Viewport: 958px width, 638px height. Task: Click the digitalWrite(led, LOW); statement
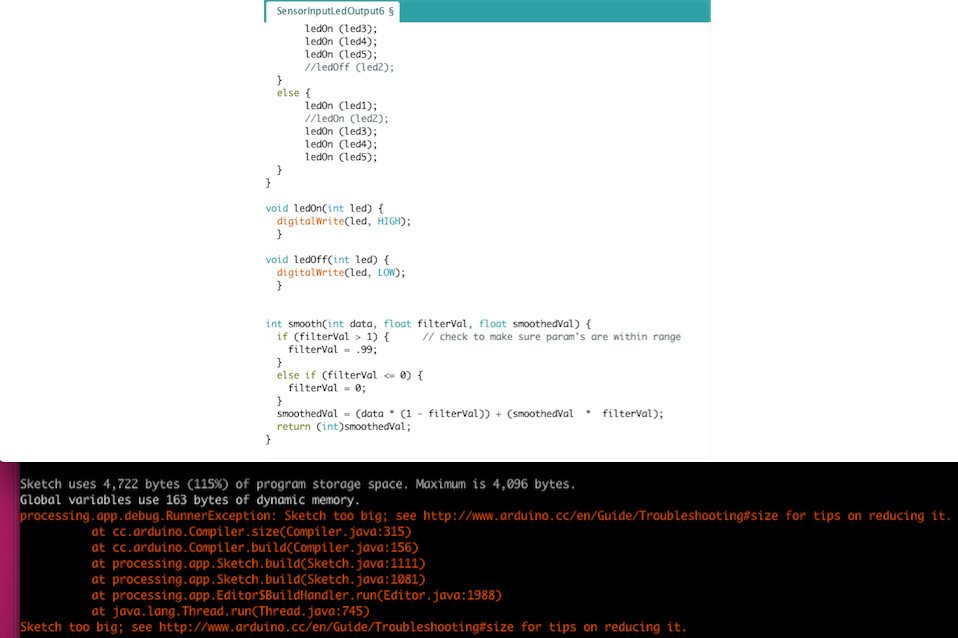341,273
